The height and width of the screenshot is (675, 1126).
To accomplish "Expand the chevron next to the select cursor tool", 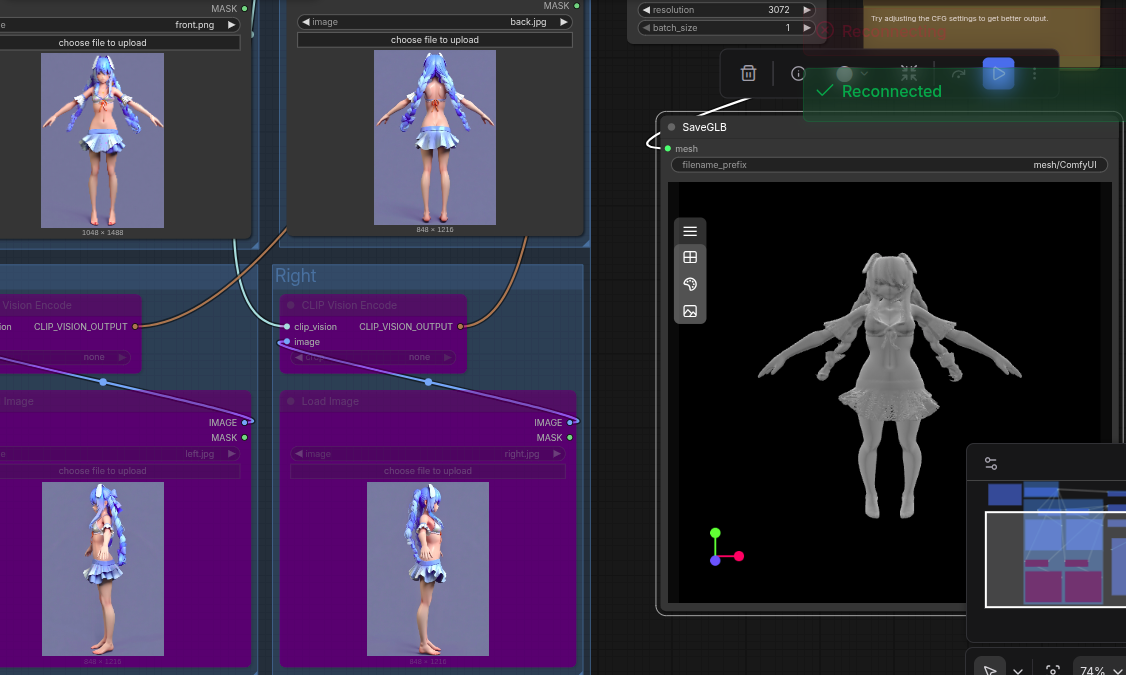I will [x=1018, y=671].
